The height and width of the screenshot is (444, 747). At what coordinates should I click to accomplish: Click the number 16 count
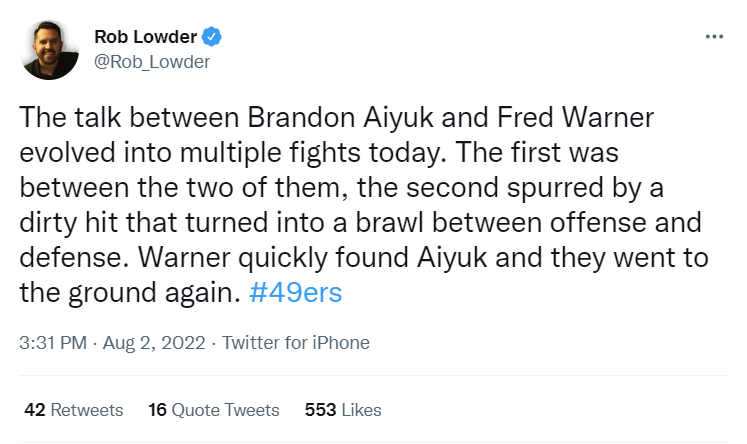(x=157, y=410)
